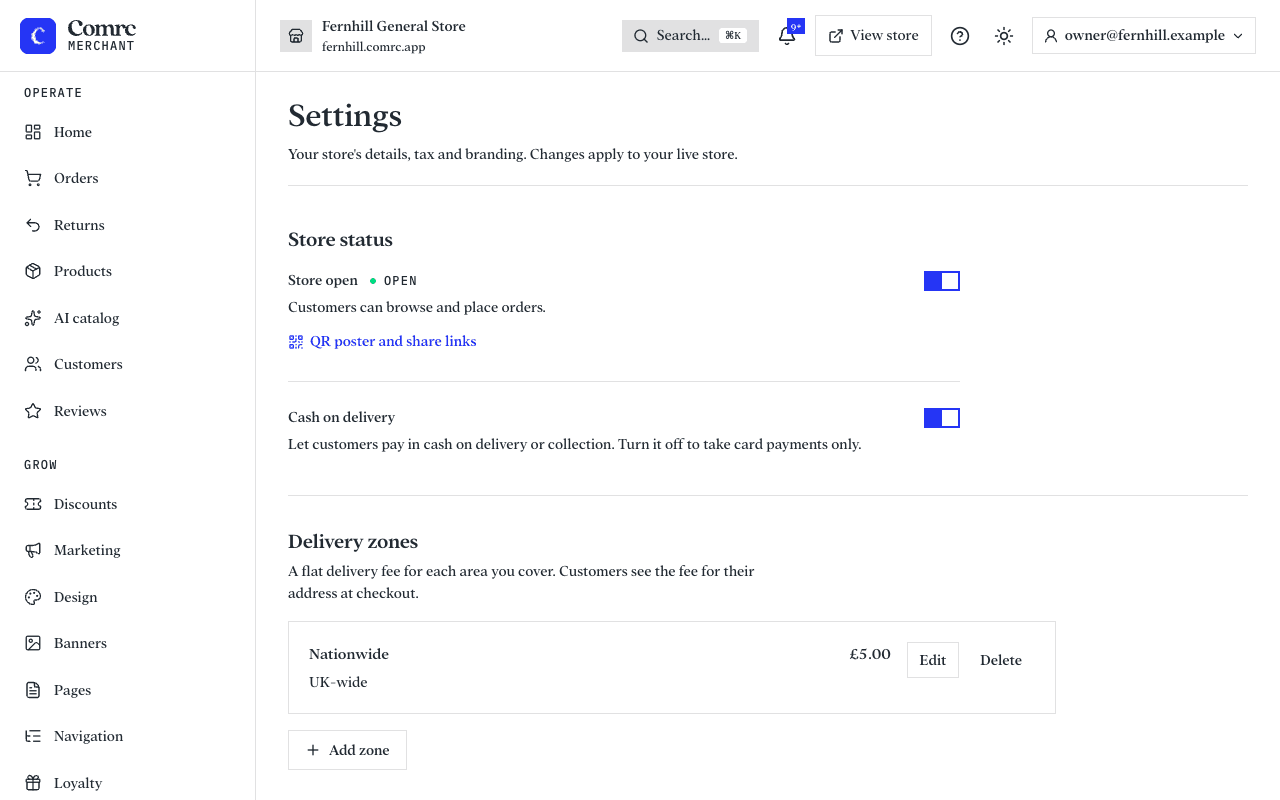Click the Comrc Merchant logo icon

pyautogui.click(x=38, y=36)
